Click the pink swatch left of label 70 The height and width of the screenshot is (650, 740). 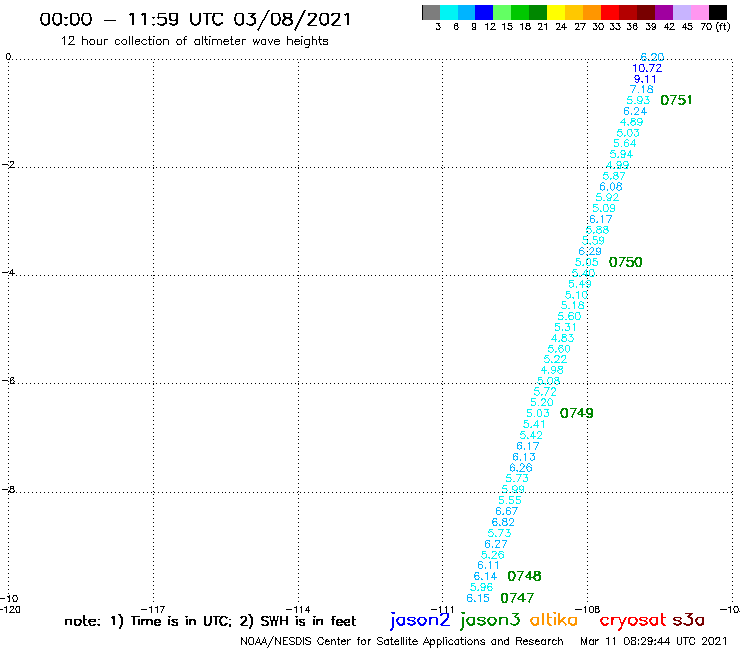click(x=699, y=12)
